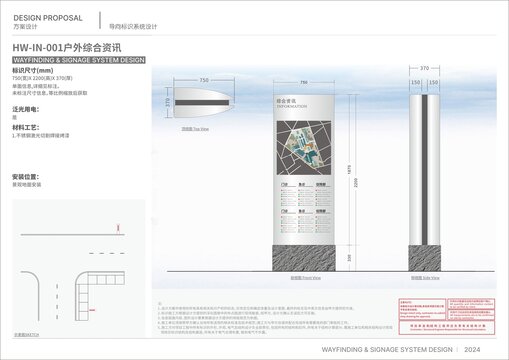Click the underlined Top View caption
Screen dimensions: 509x360
pyautogui.click(x=195, y=129)
